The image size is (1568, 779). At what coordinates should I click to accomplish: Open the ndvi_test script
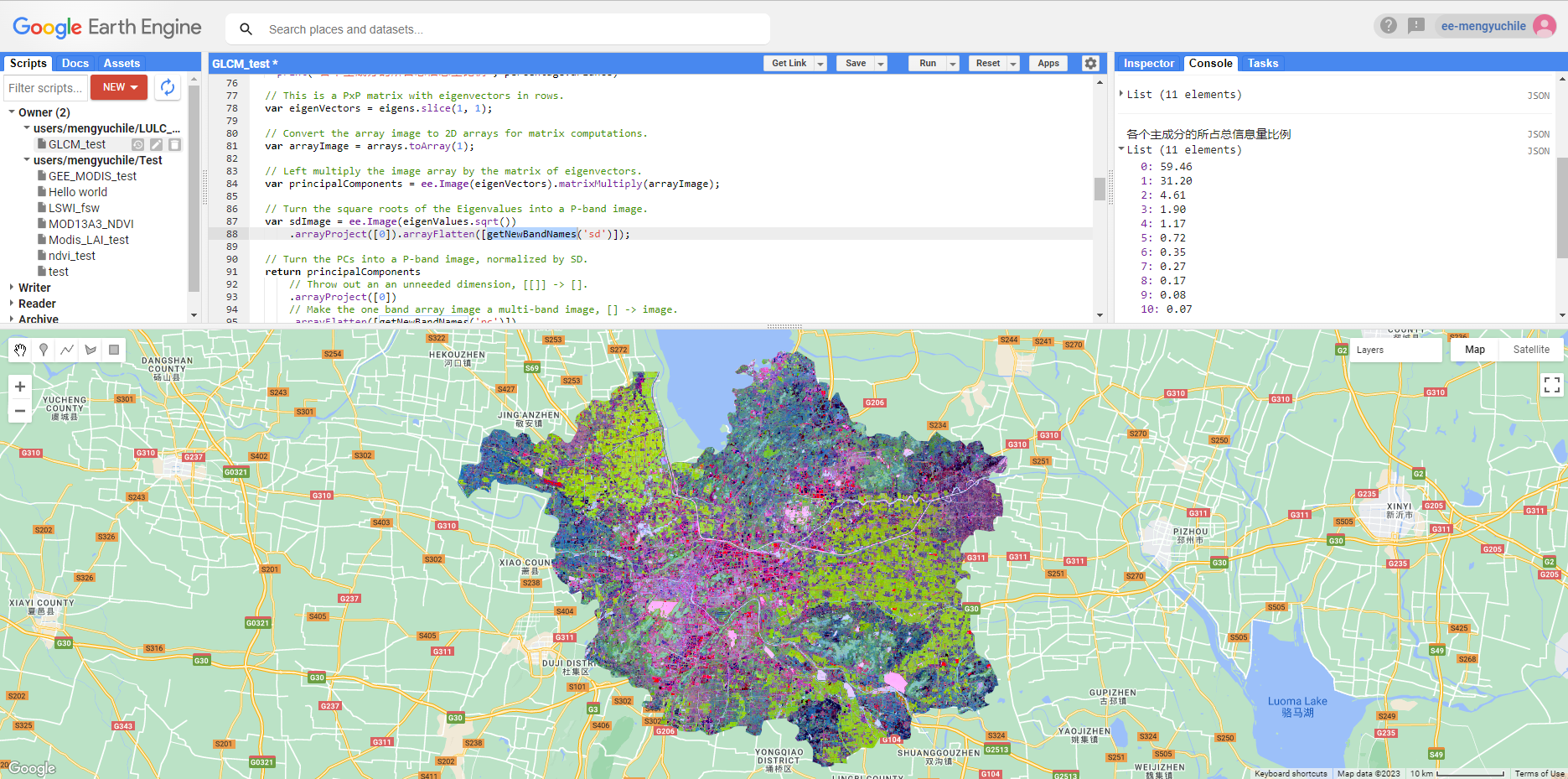coord(72,256)
